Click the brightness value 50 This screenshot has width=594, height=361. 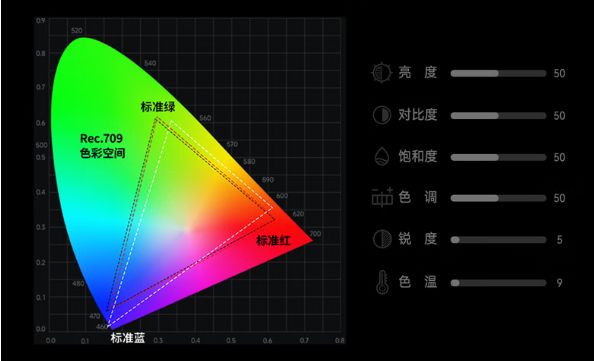pos(559,73)
